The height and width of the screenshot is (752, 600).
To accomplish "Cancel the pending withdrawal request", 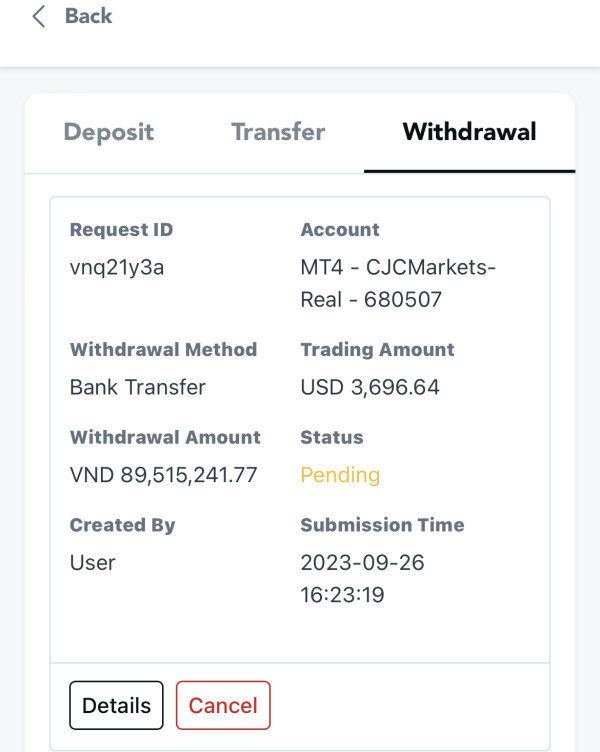I will [x=223, y=705].
